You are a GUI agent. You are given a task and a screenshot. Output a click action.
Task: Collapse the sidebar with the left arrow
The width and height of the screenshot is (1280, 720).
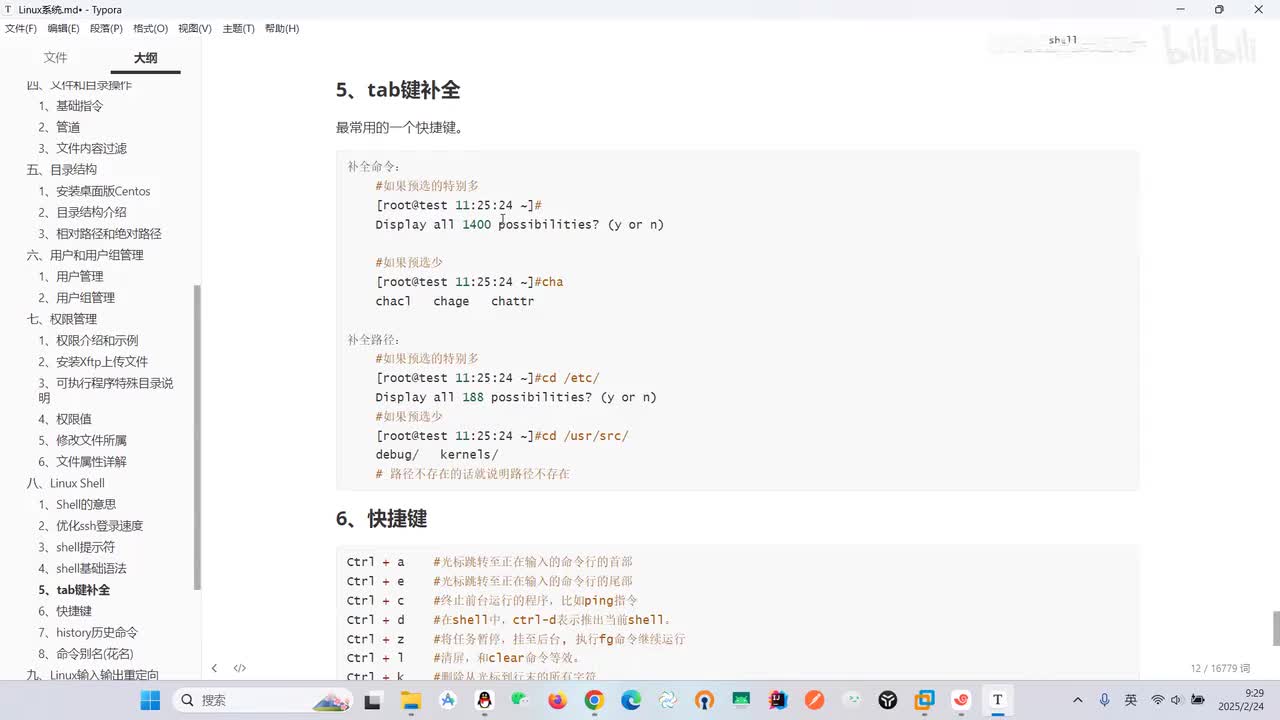coord(214,668)
